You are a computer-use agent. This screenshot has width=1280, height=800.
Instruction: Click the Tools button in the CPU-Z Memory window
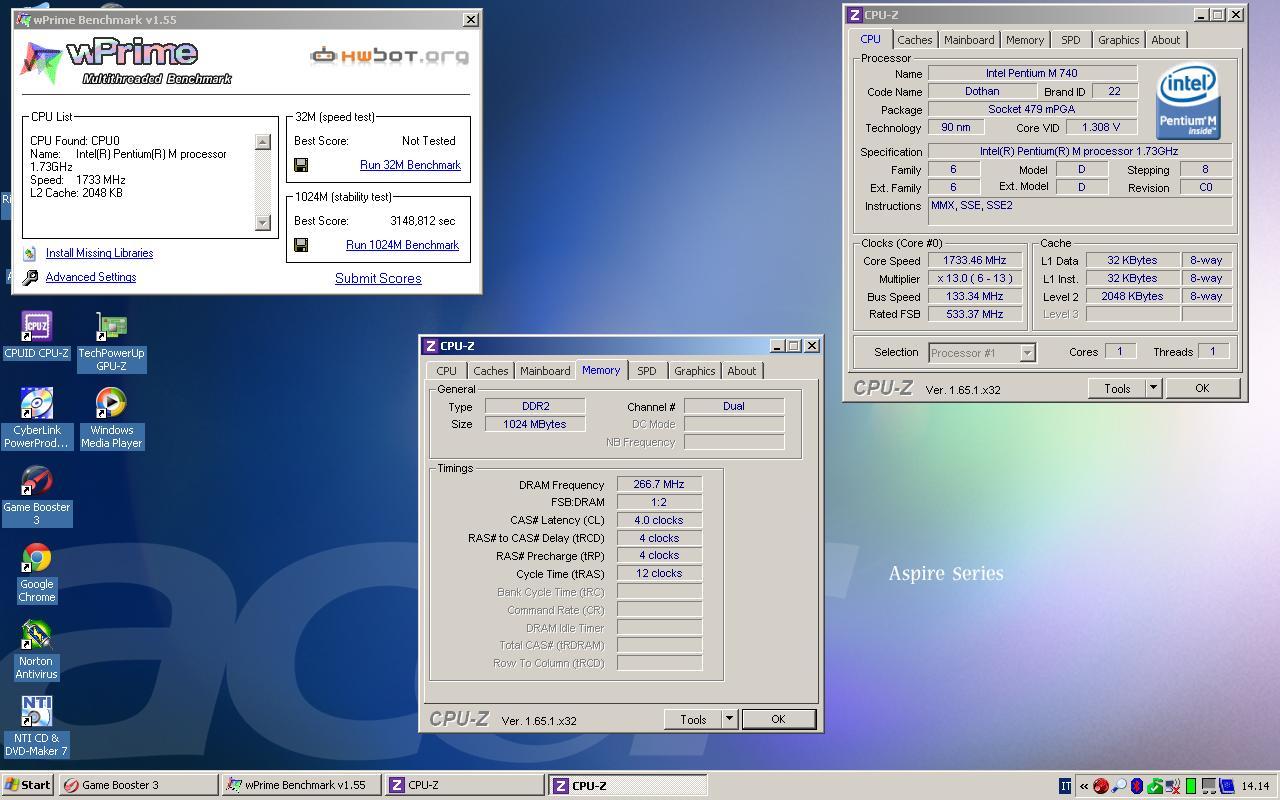point(693,719)
